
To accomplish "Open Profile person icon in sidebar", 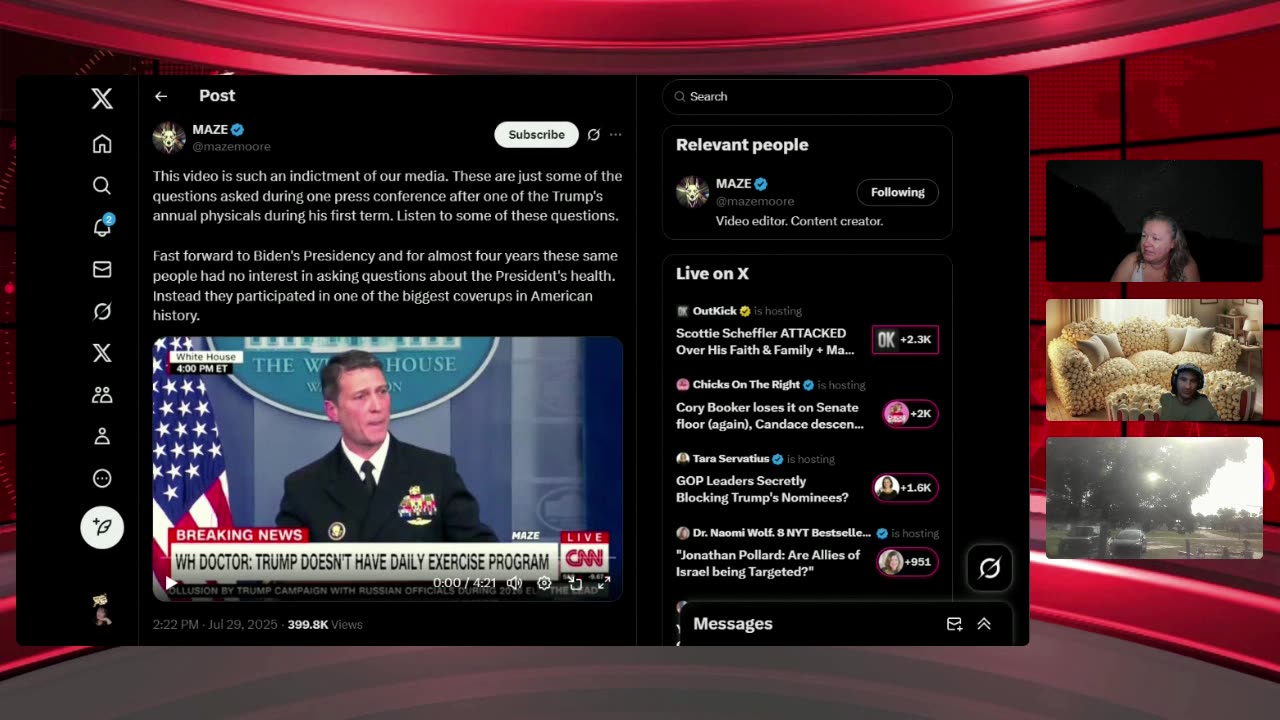I will (x=102, y=437).
